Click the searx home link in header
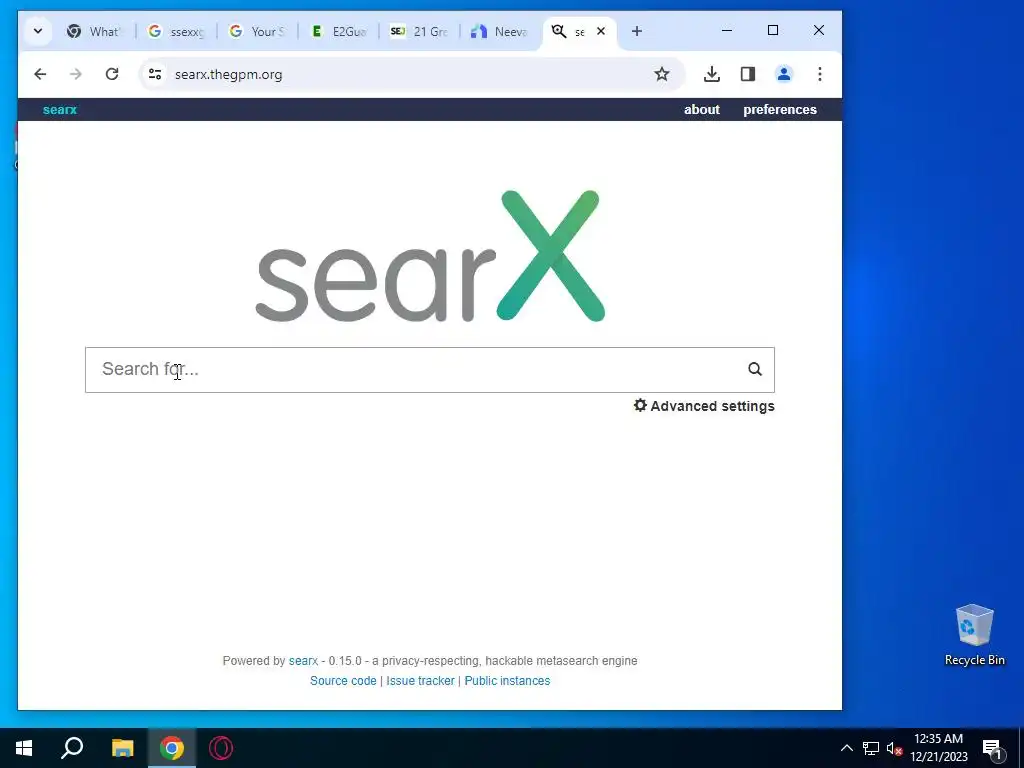The image size is (1024, 768). 59,110
